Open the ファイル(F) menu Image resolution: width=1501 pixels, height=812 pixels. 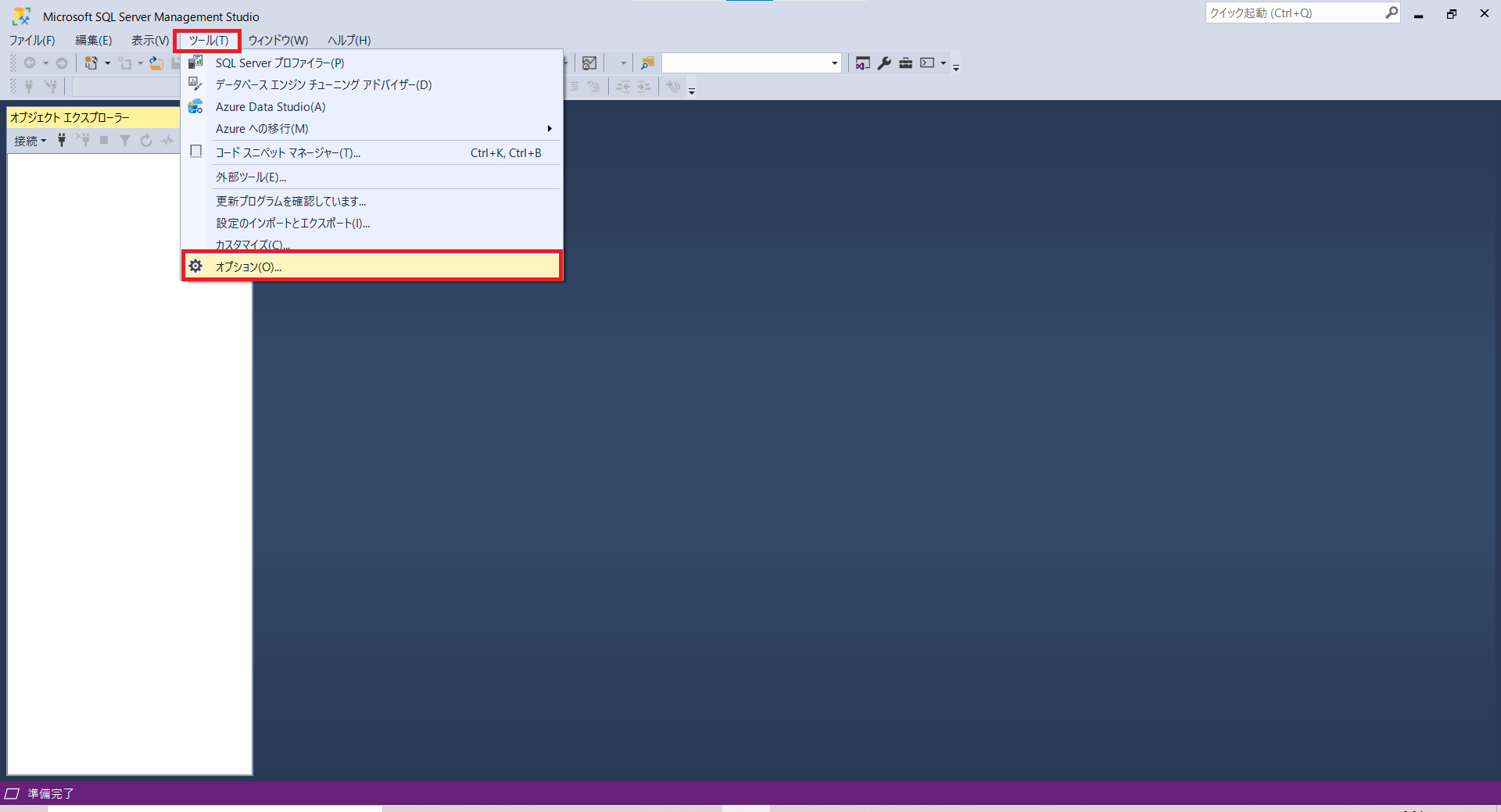click(32, 41)
